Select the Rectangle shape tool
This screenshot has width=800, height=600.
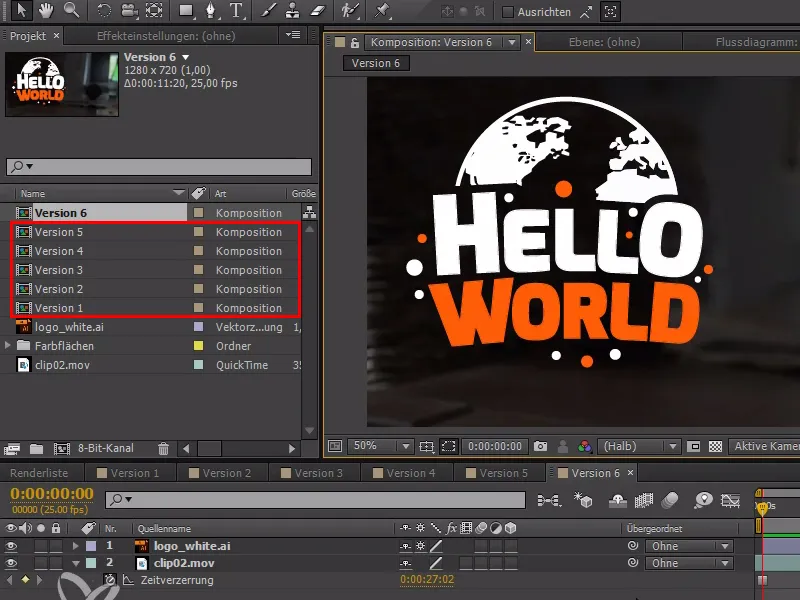tap(186, 11)
